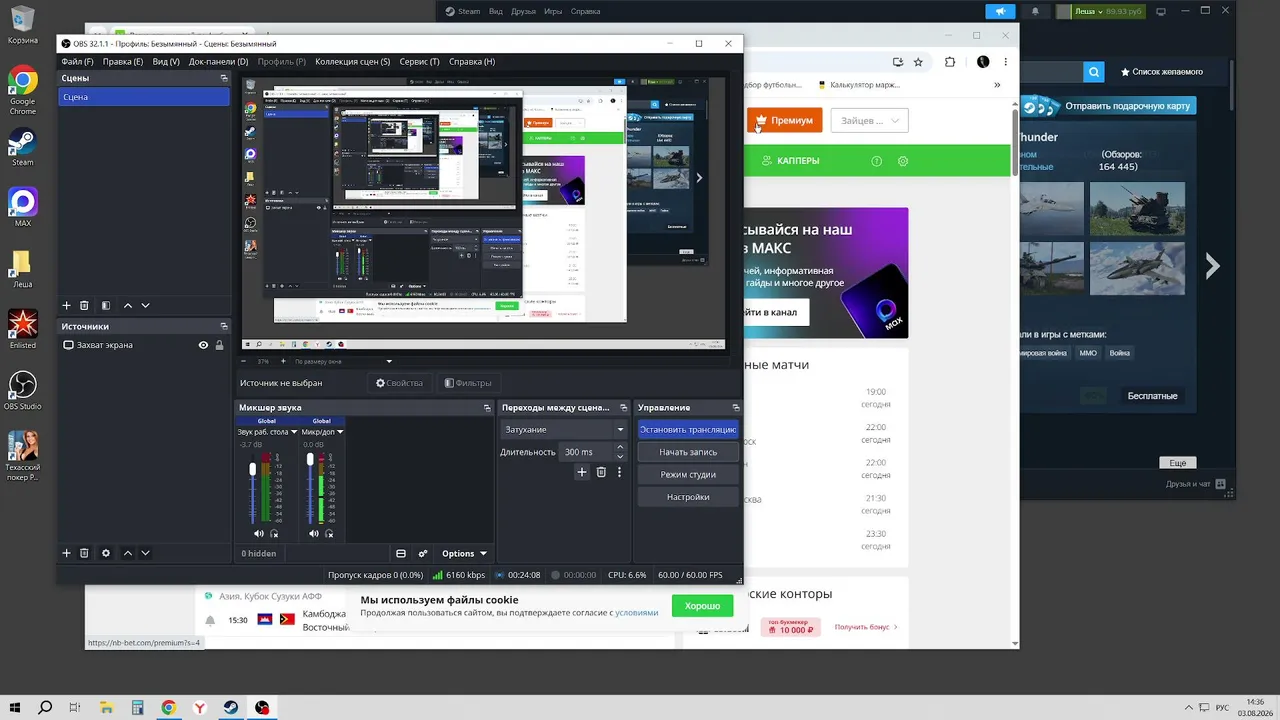The width and height of the screenshot is (1280, 720).
Task: Open Steam announcements megaphone button
Action: pos(1000,11)
